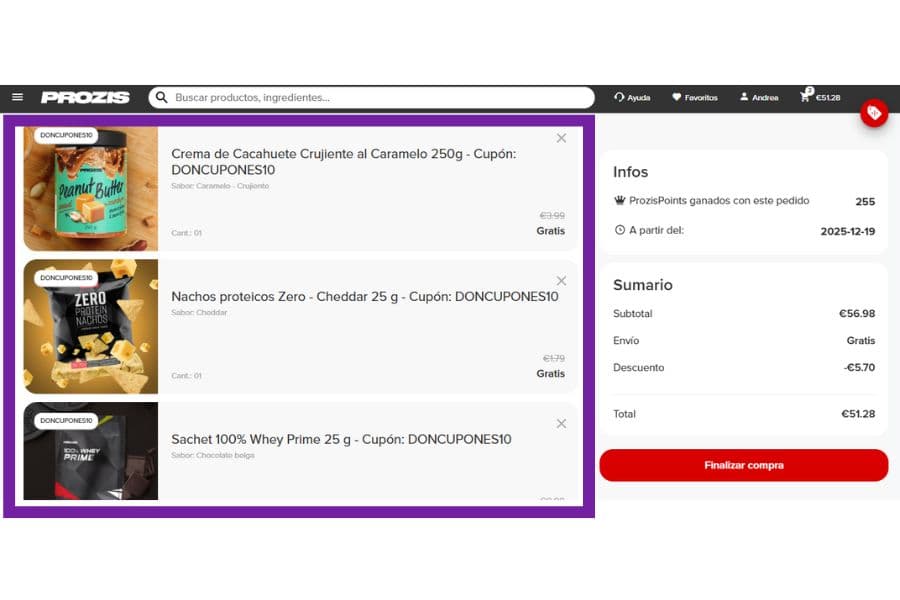Screen dimensions: 900x600
Task: Click the Envío value Gratis
Action: (861, 340)
